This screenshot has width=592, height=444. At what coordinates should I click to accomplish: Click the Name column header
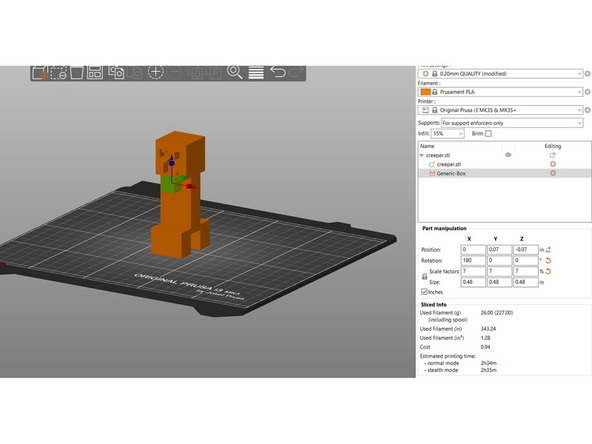click(x=427, y=146)
